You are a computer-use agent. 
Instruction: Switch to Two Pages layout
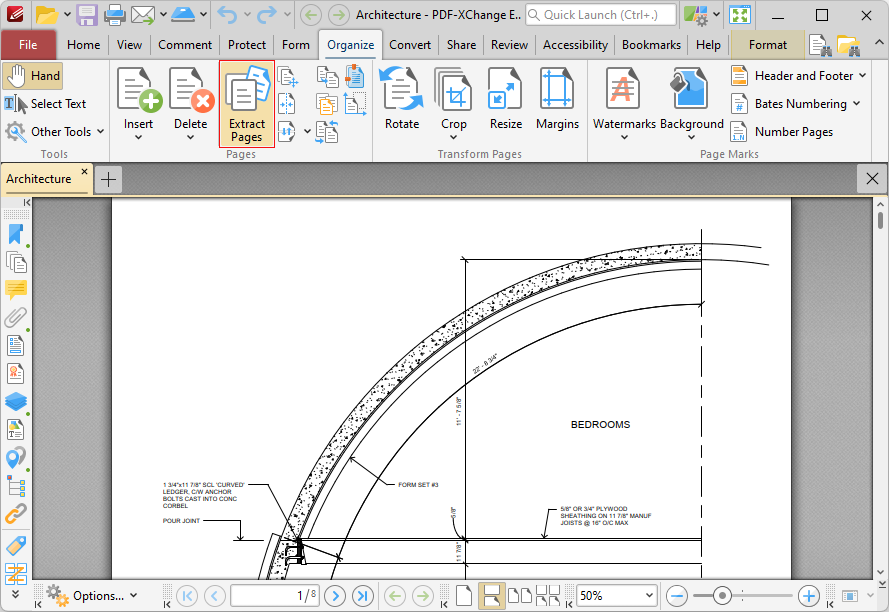[x=519, y=596]
